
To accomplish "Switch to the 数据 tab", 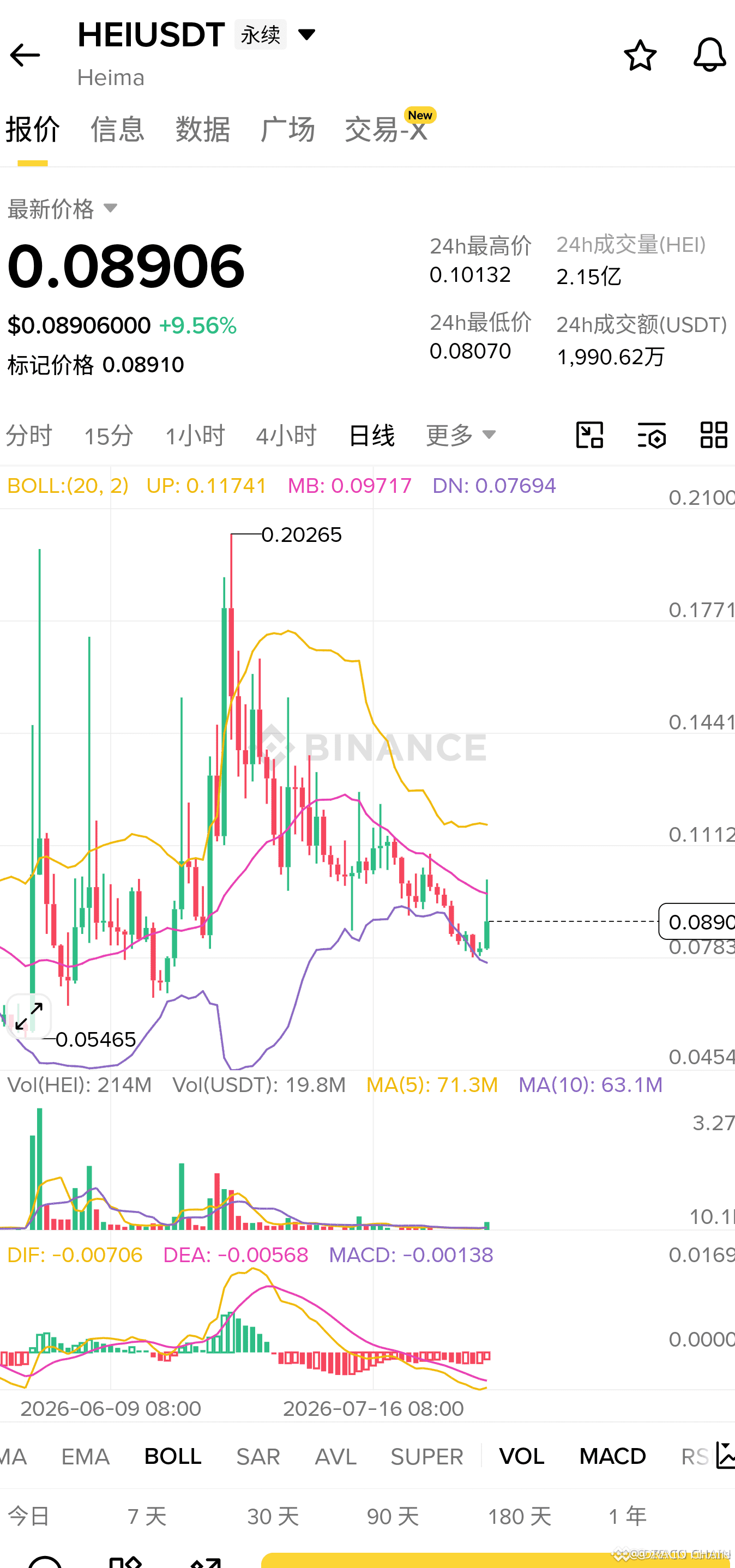I will [x=203, y=130].
